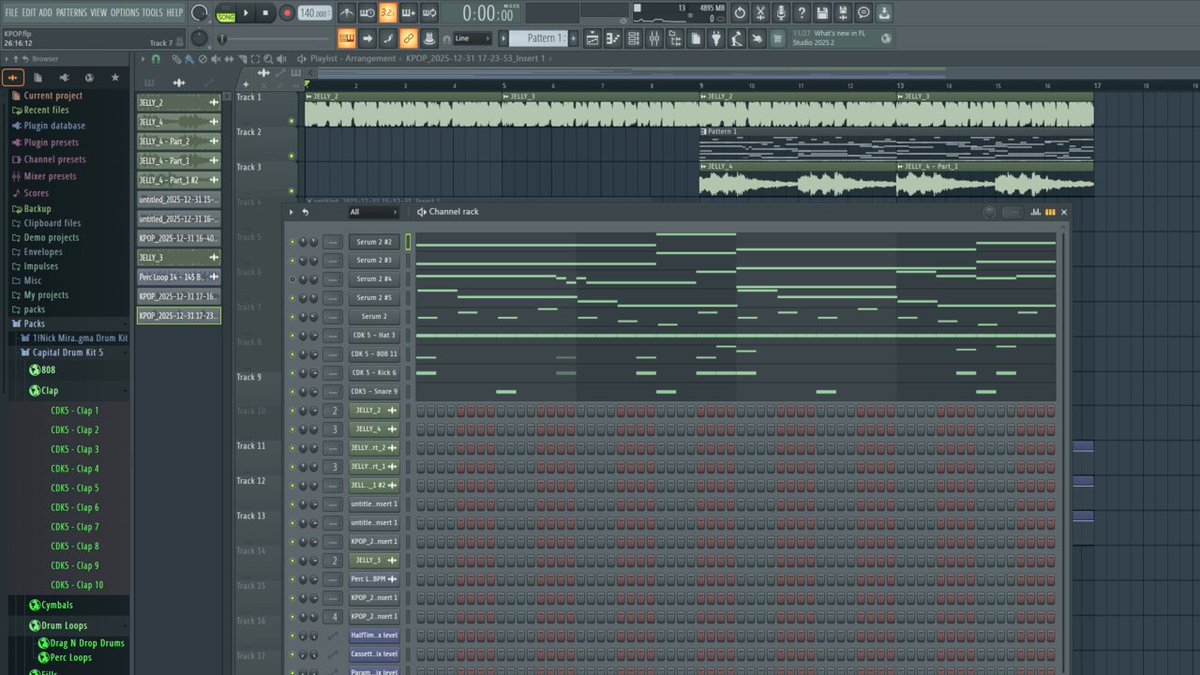Open the PATTERNS menu

(x=71, y=13)
